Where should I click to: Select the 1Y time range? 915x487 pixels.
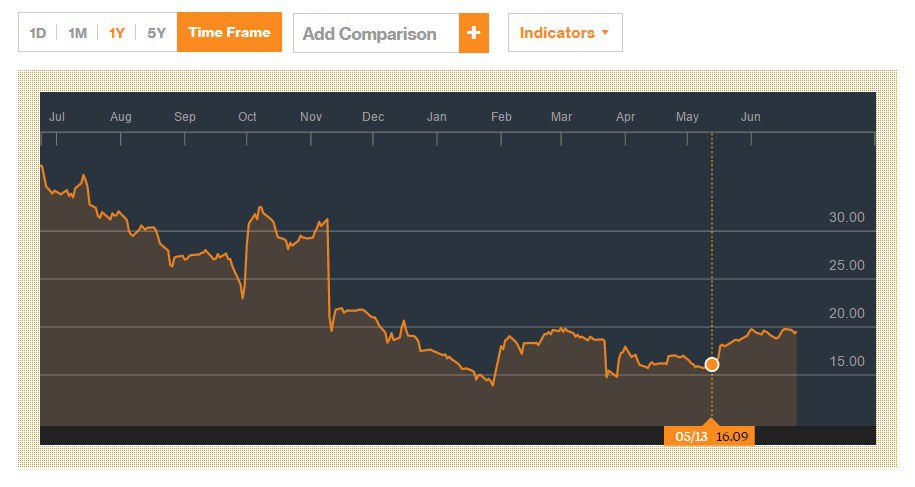[x=117, y=33]
